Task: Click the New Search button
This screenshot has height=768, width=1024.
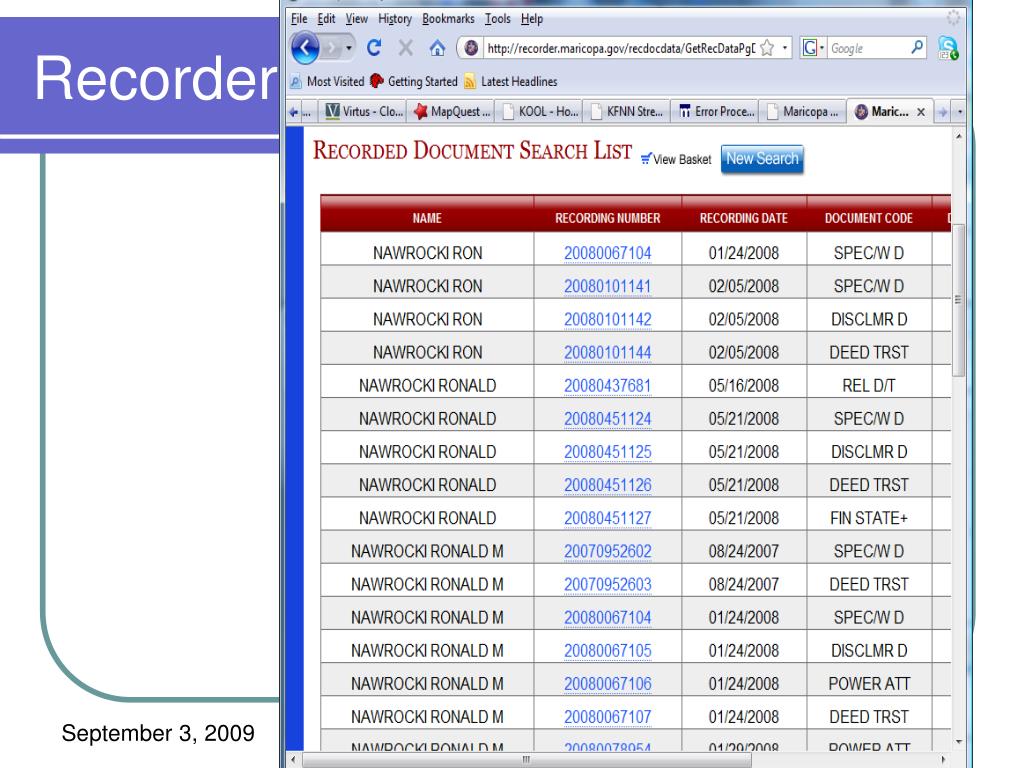Action: pos(762,158)
